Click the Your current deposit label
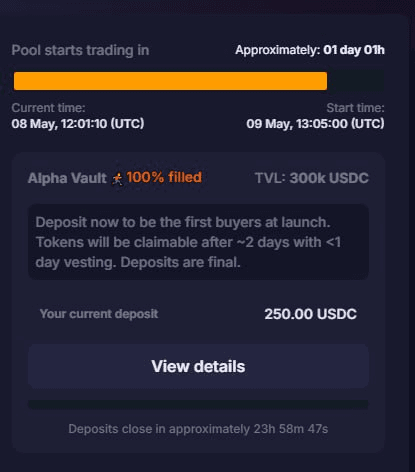This screenshot has height=472, width=415. click(x=99, y=314)
